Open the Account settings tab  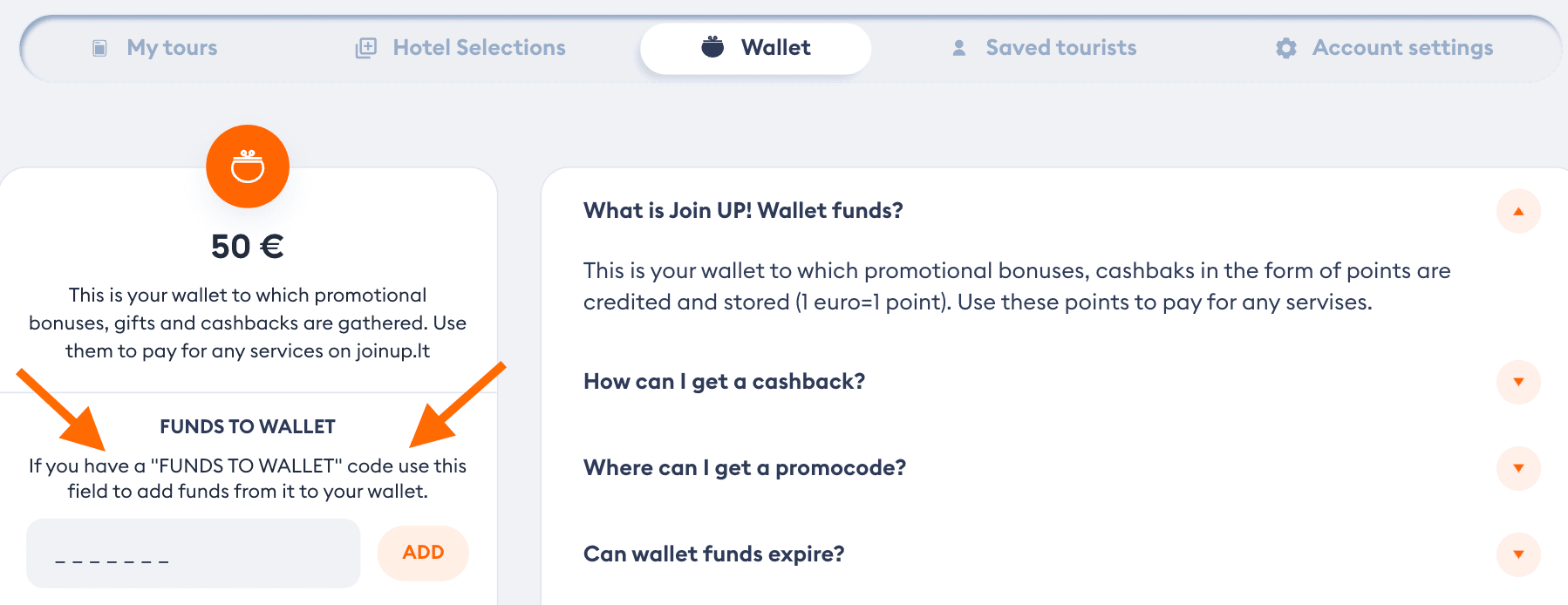tap(1384, 48)
